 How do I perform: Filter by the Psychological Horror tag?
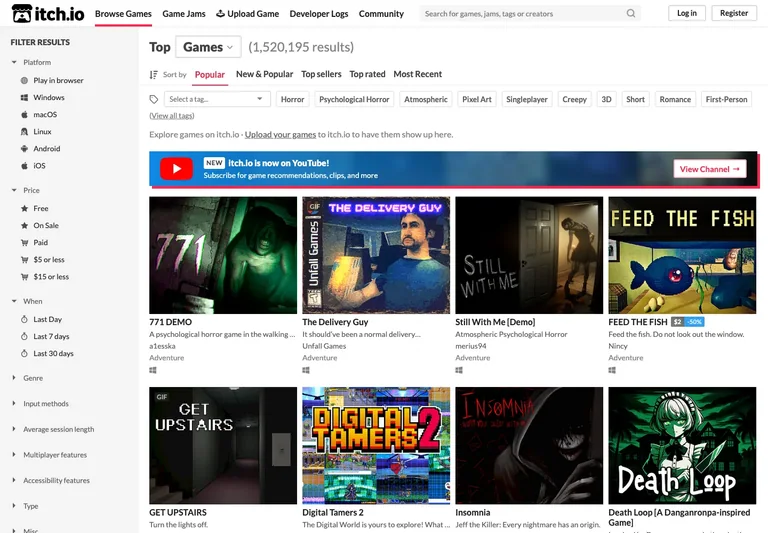tap(354, 99)
